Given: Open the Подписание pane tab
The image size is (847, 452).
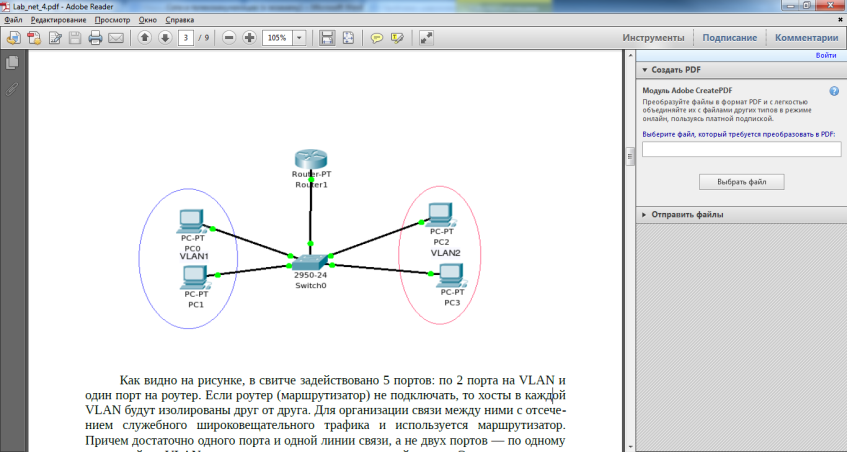Looking at the screenshot, I should click(729, 38).
